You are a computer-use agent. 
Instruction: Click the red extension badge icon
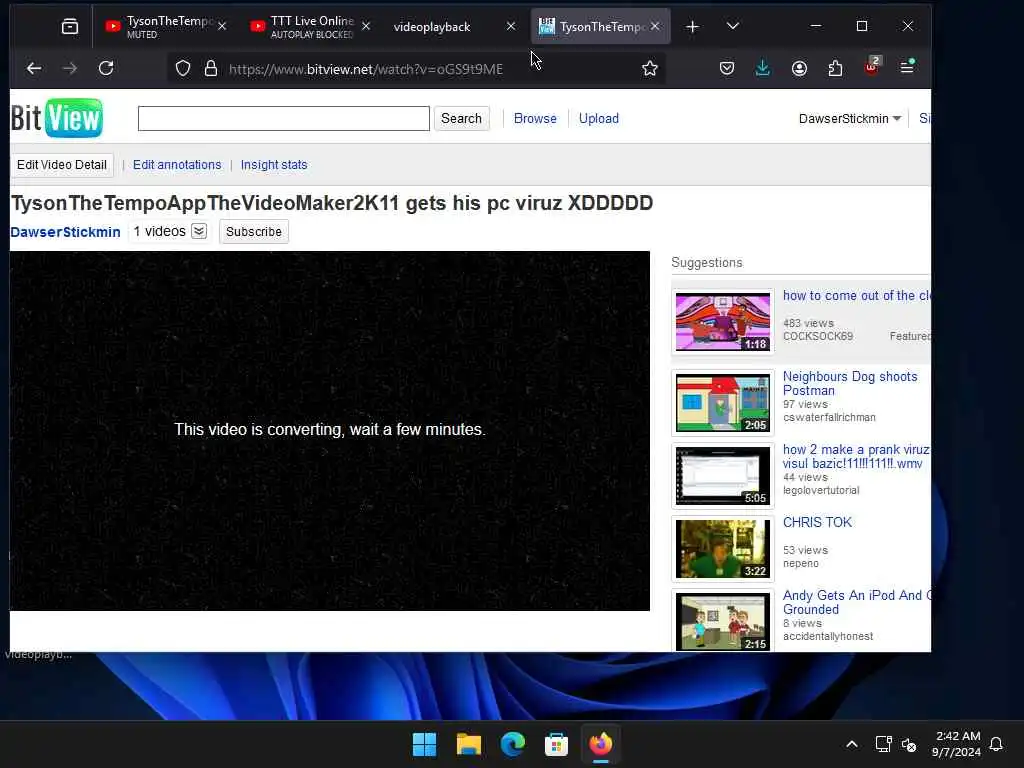click(872, 67)
